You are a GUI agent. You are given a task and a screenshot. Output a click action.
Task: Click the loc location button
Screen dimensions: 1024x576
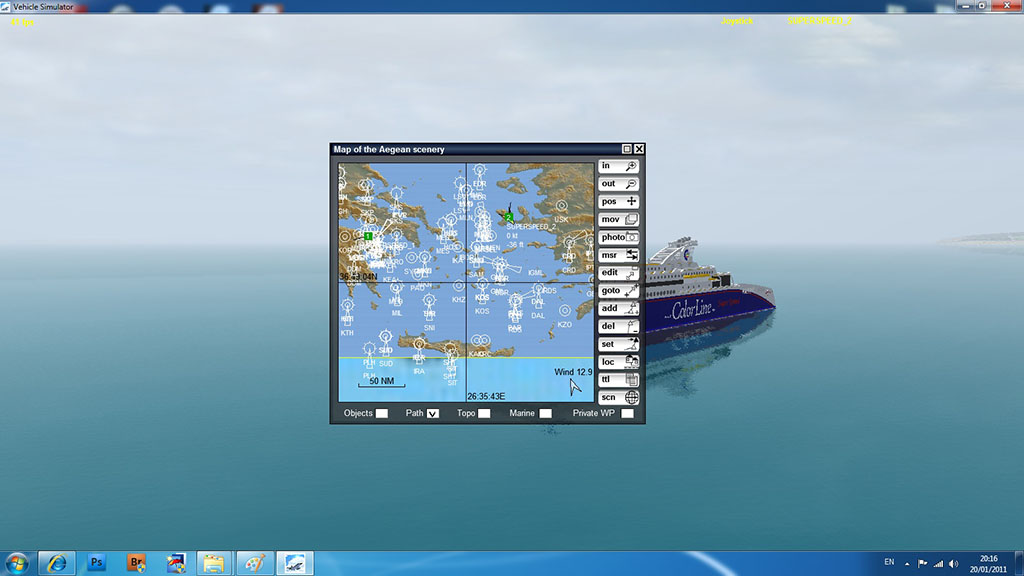point(618,362)
